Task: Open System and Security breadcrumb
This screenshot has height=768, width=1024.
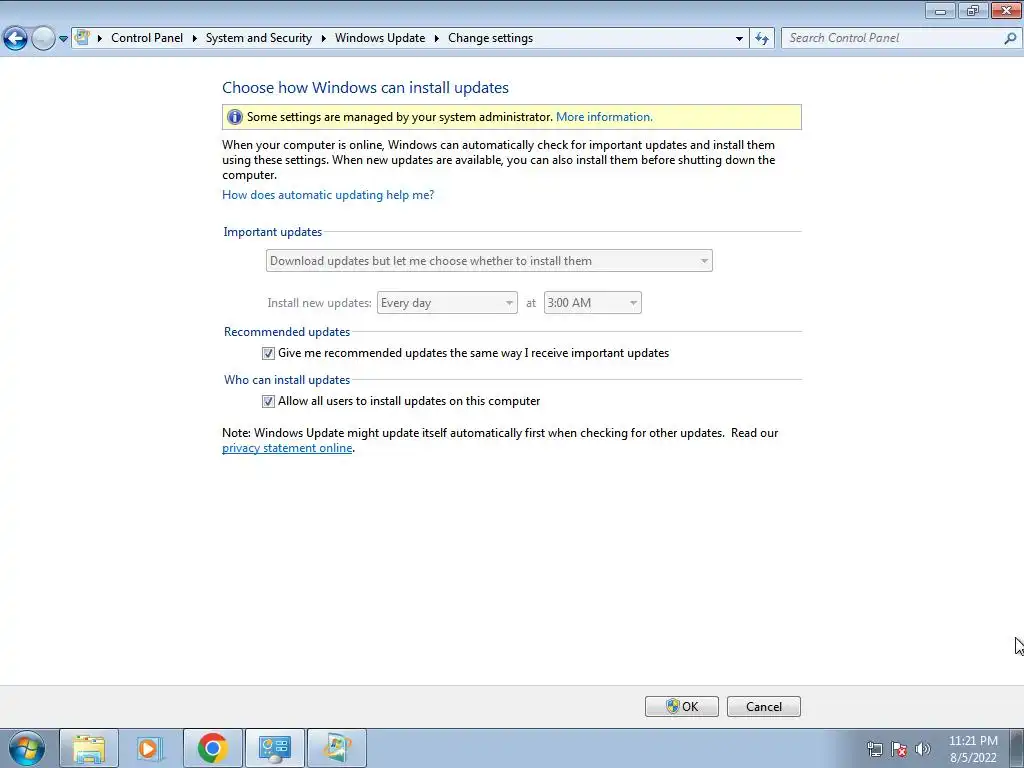Action: pyautogui.click(x=259, y=38)
